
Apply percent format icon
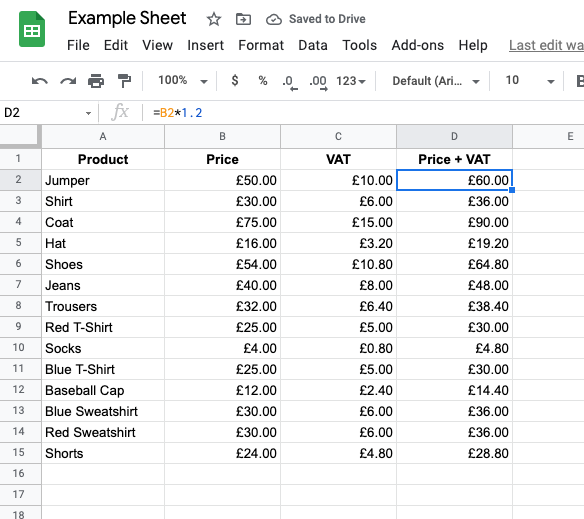pyautogui.click(x=263, y=80)
